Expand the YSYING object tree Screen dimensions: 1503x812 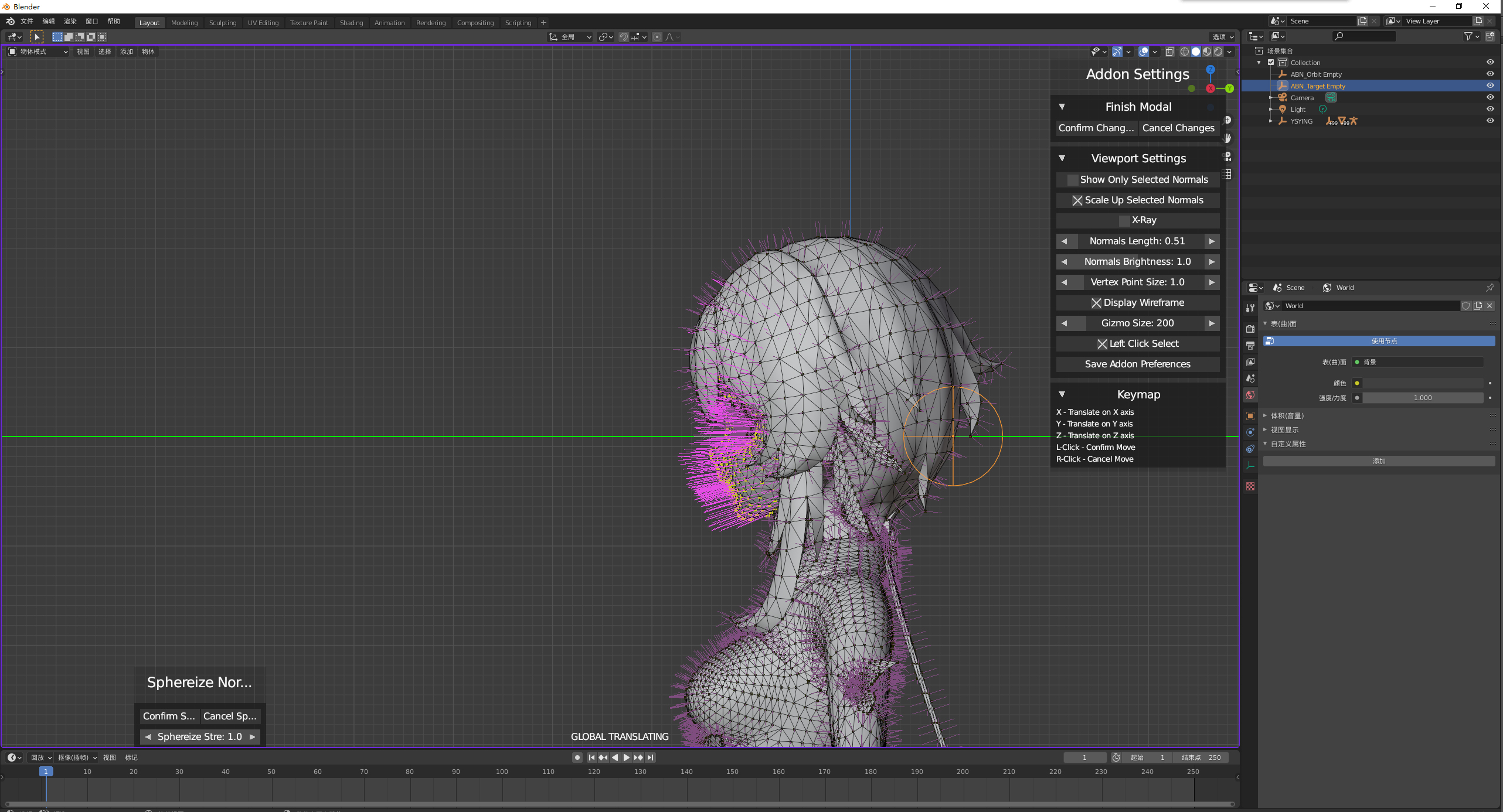pyautogui.click(x=1270, y=121)
